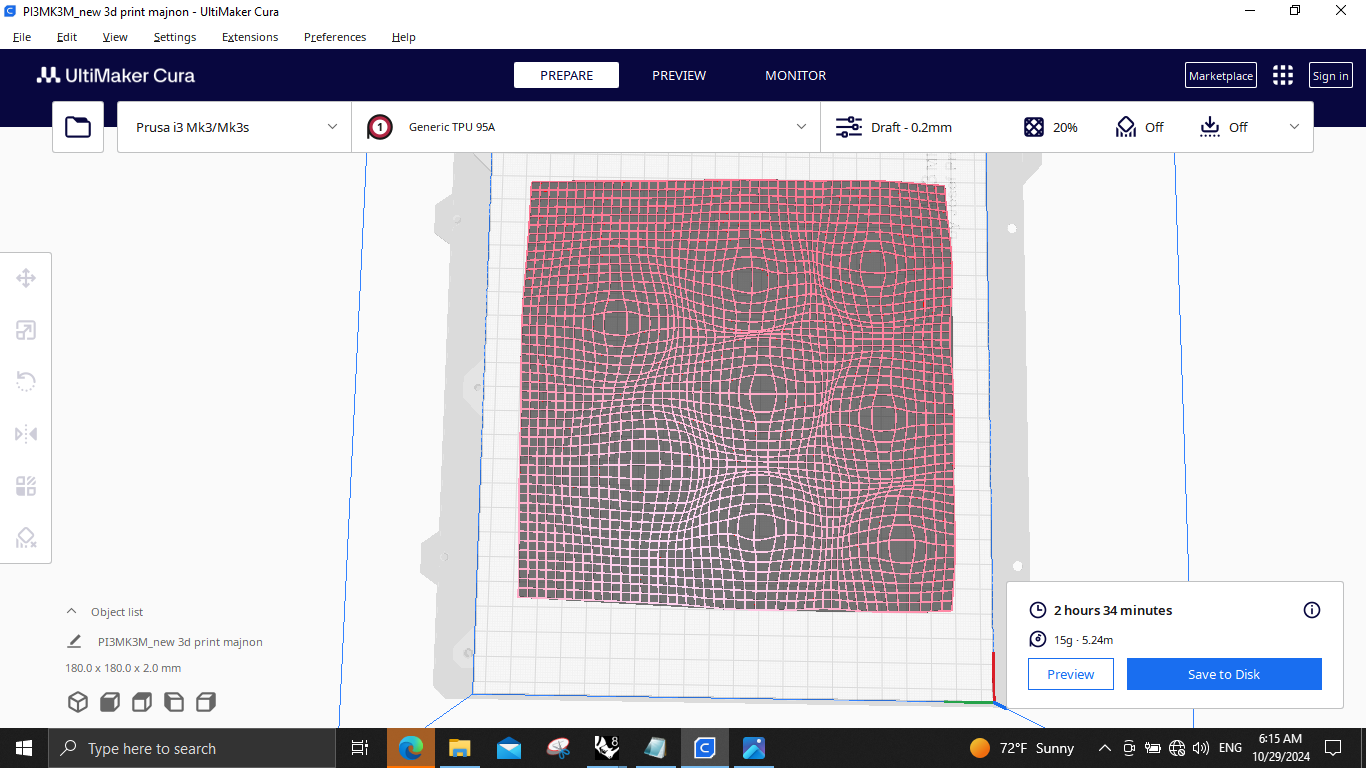The image size is (1366, 768).
Task: Open file with the folder icon
Action: (x=78, y=127)
